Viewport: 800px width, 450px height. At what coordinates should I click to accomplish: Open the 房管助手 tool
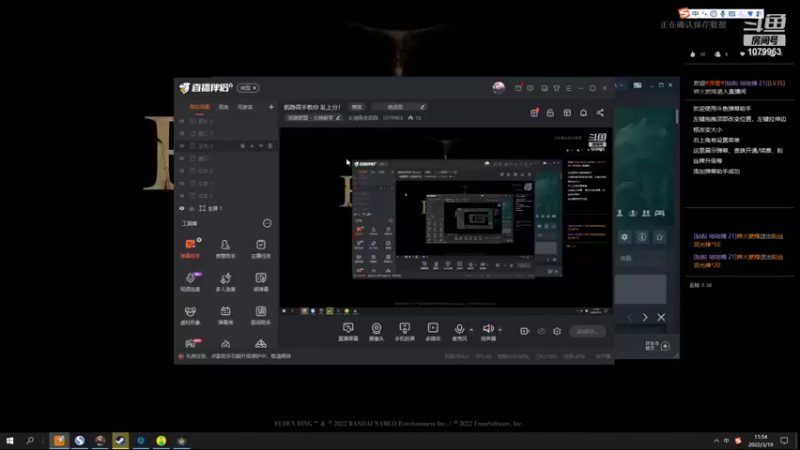click(x=225, y=248)
